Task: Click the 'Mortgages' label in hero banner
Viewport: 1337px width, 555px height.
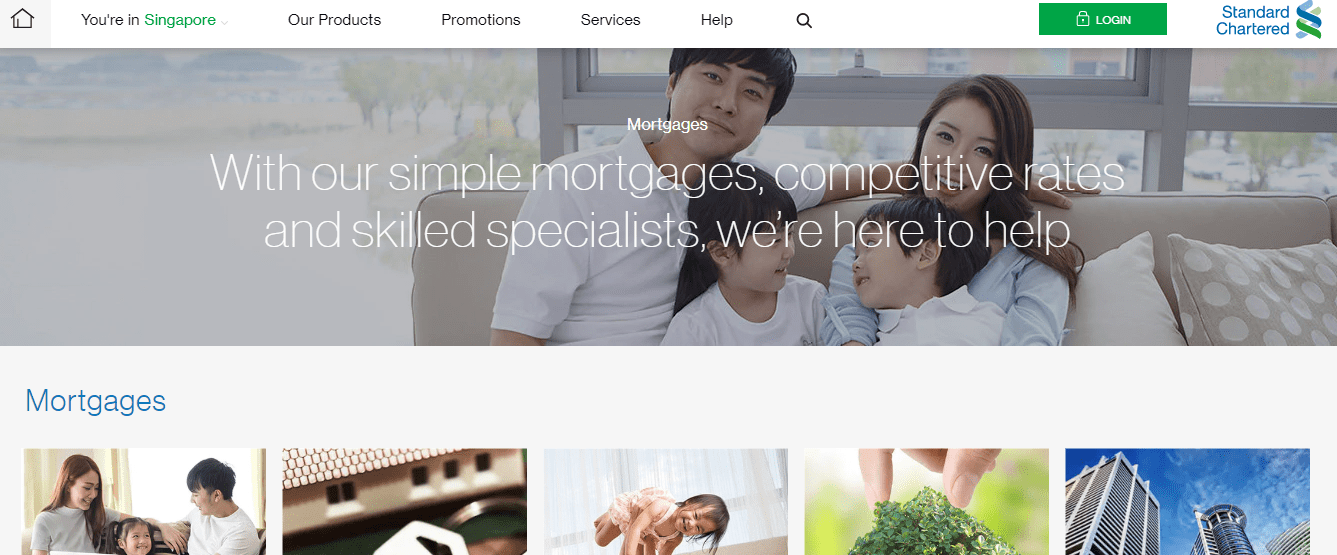Action: pyautogui.click(x=667, y=125)
